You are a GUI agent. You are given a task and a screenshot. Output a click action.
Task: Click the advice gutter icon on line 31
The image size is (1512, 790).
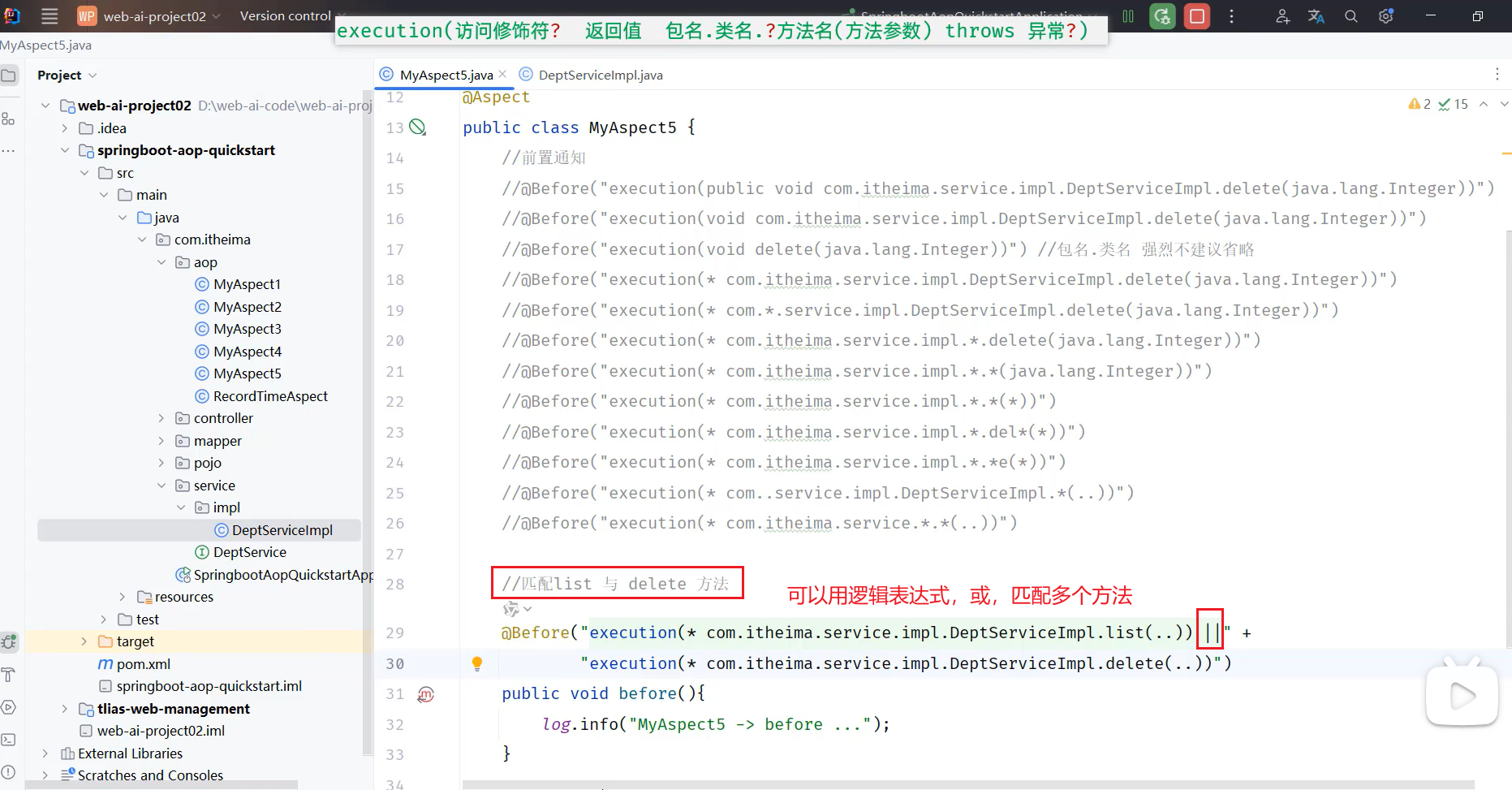click(x=426, y=694)
